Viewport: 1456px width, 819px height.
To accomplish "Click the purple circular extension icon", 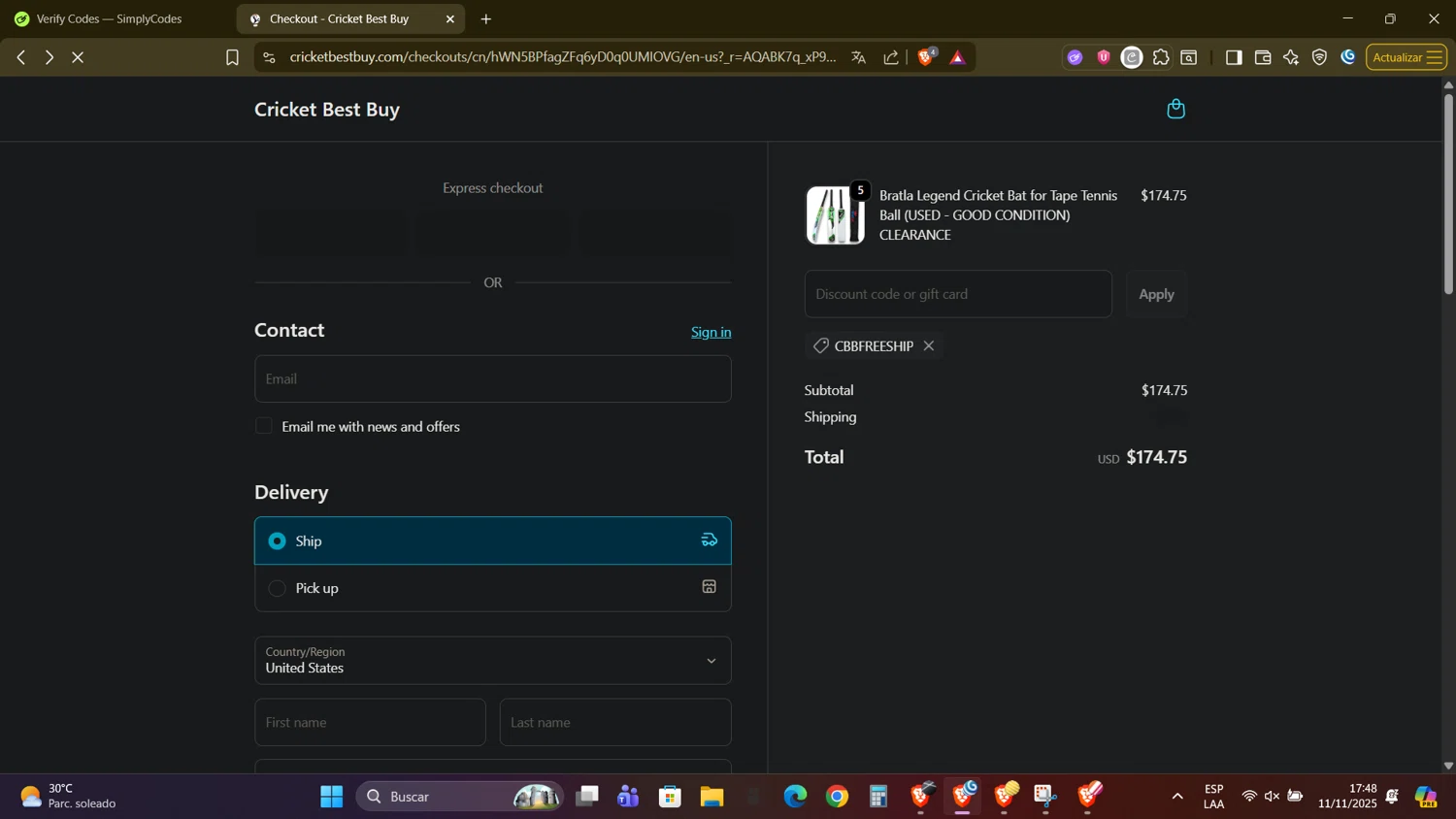I will (x=1075, y=57).
